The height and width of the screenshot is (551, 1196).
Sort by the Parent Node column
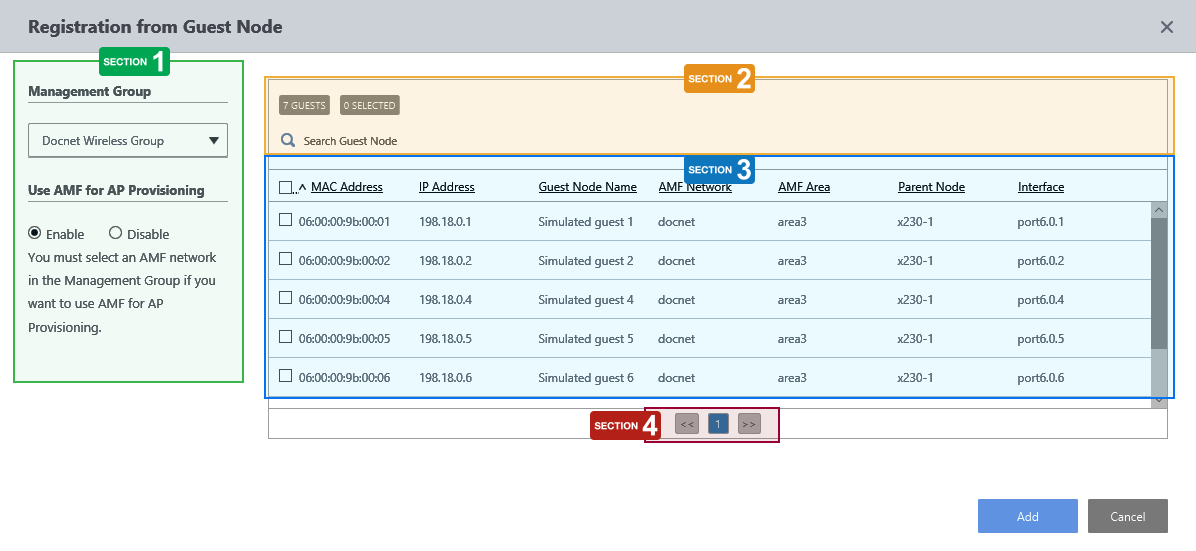click(930, 187)
